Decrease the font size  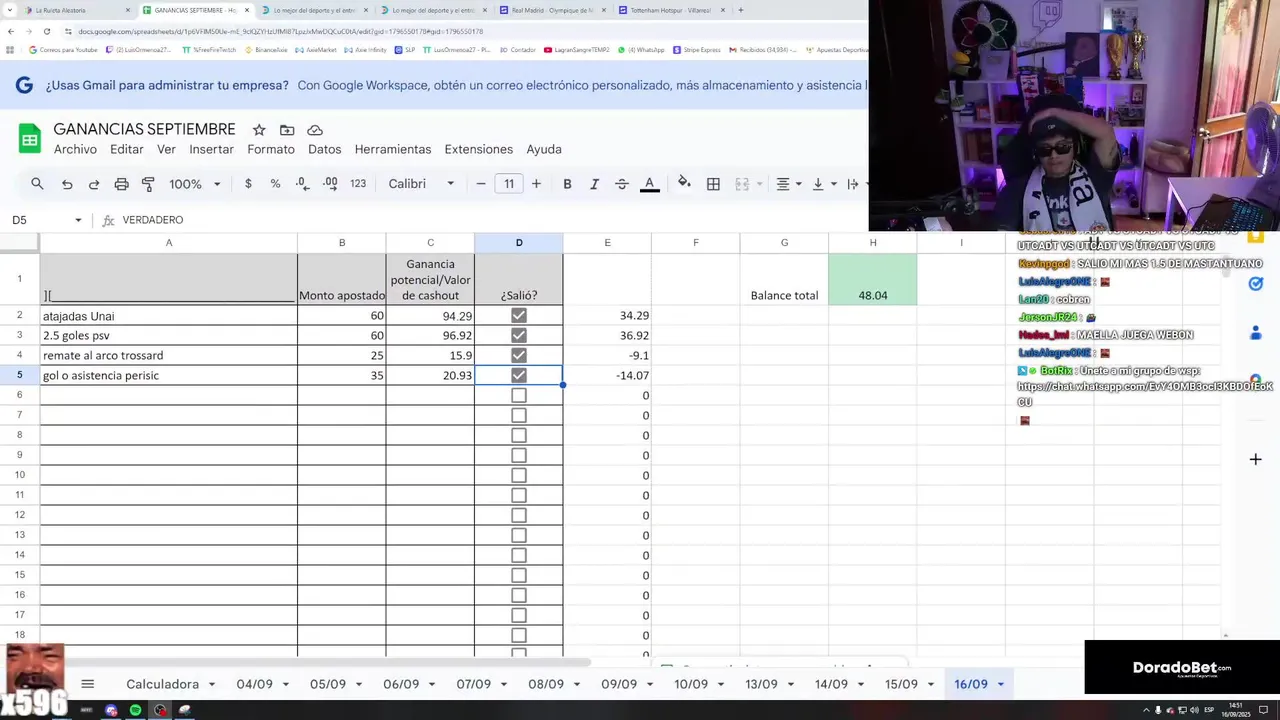pos(481,184)
